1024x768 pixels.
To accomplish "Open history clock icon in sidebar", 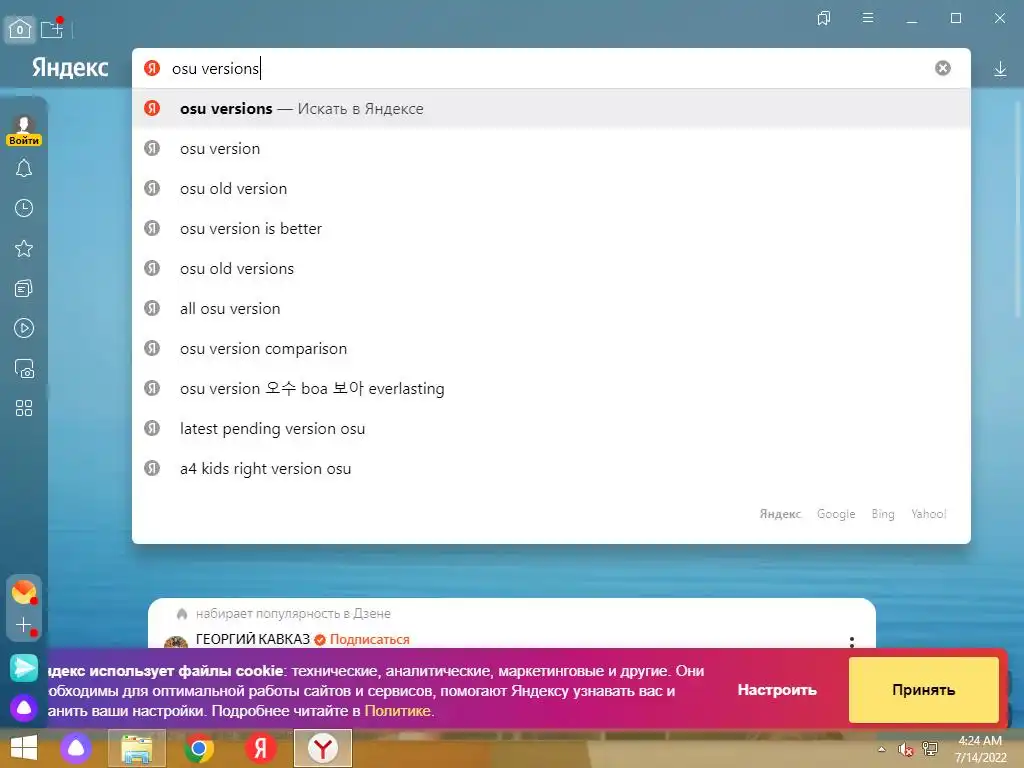I will coord(24,208).
